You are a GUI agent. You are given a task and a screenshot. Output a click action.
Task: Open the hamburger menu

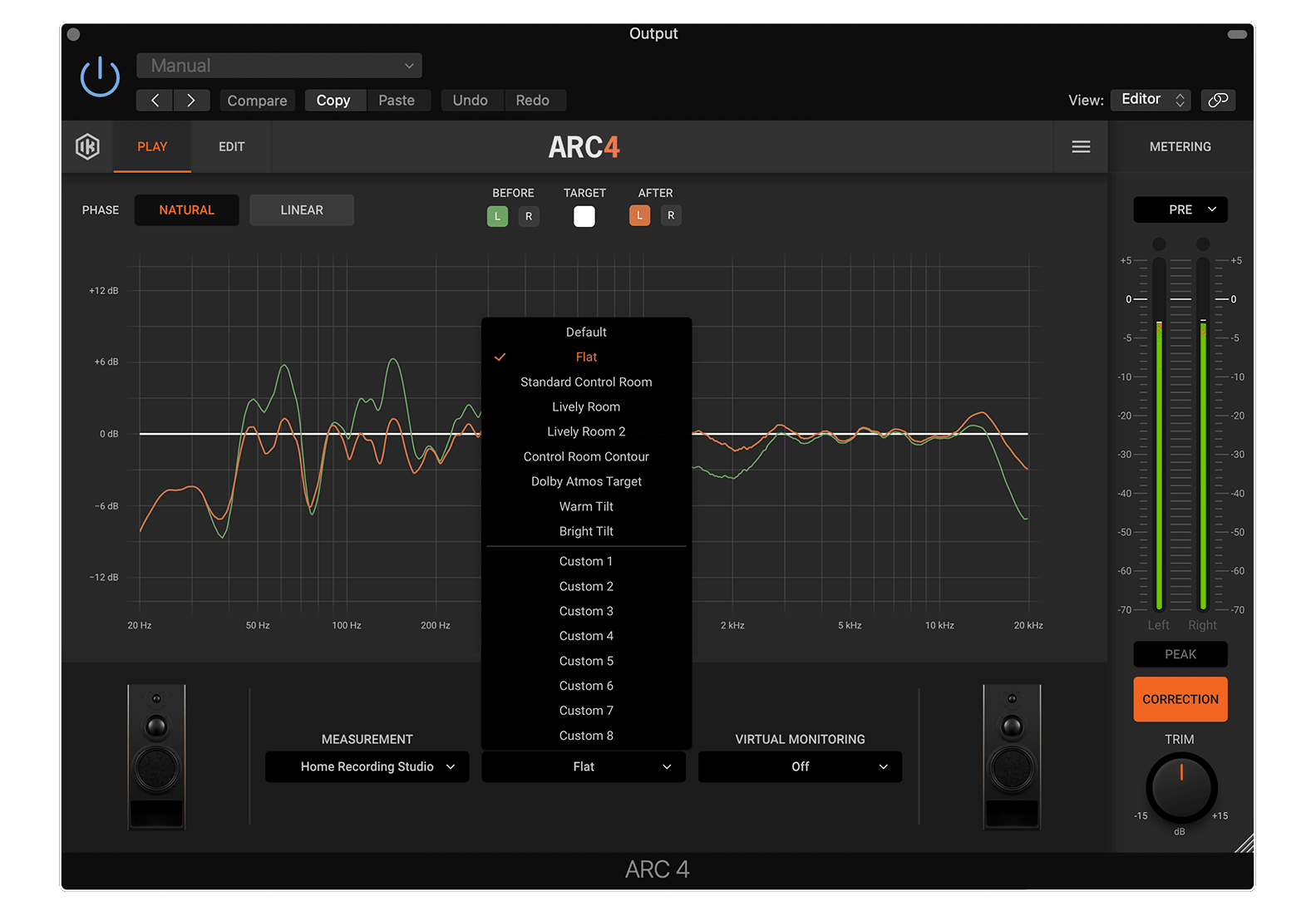coord(1081,147)
